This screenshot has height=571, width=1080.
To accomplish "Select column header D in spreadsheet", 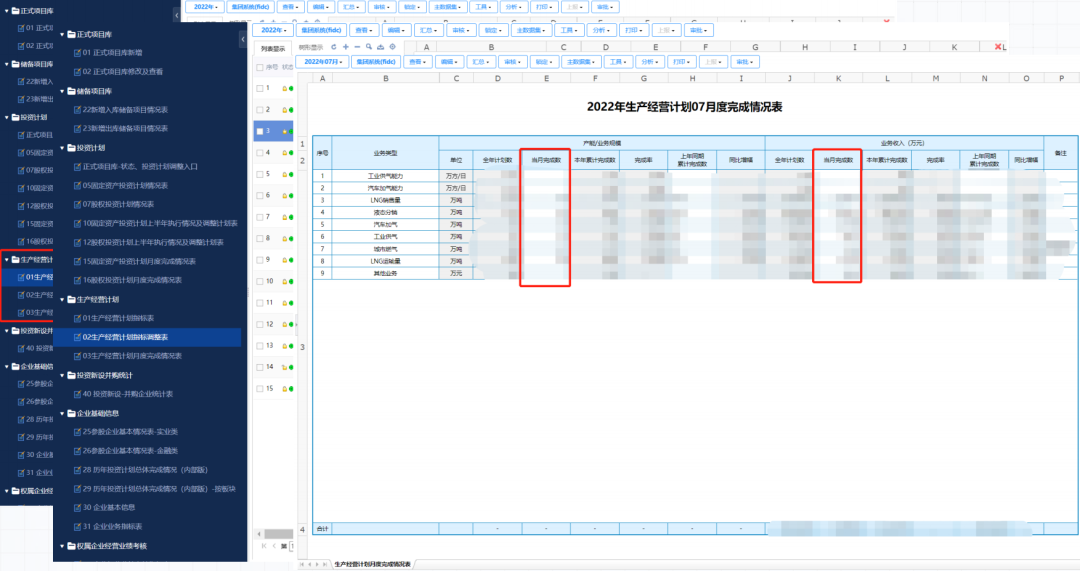I will [x=497, y=79].
